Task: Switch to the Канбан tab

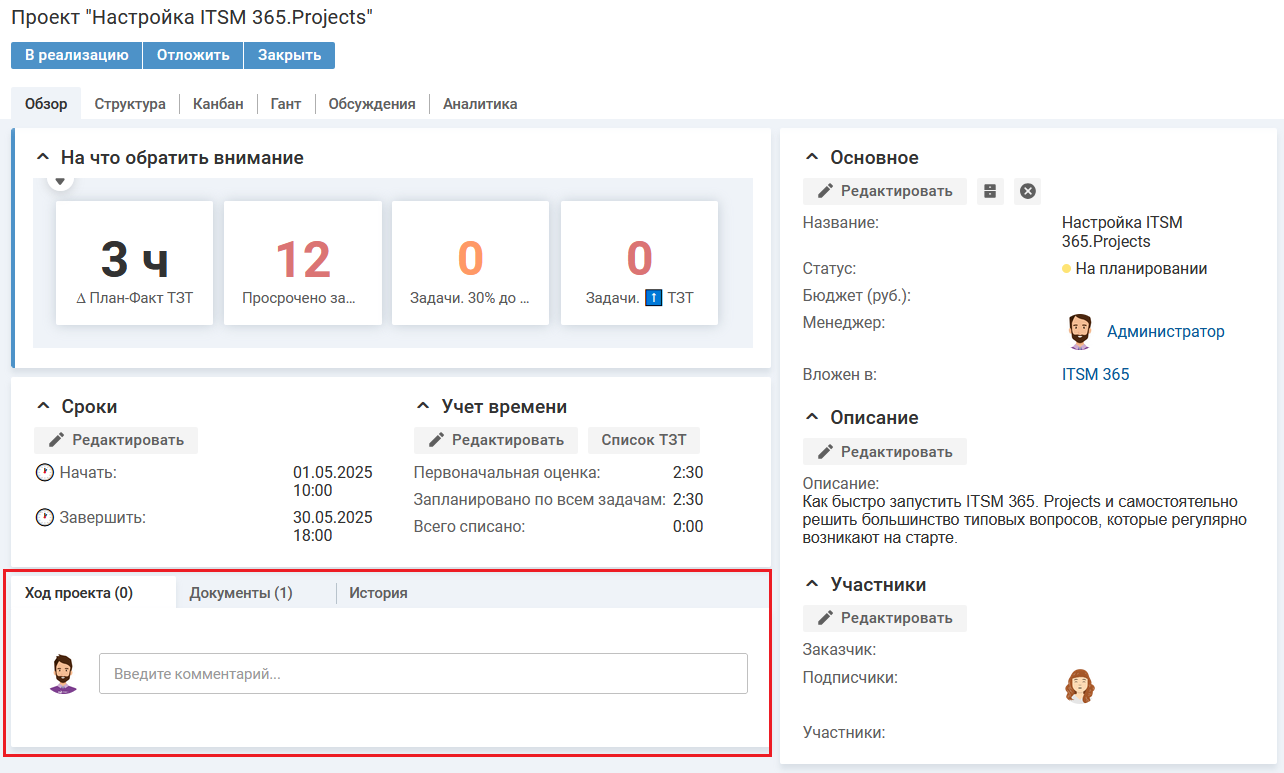Action: click(218, 104)
